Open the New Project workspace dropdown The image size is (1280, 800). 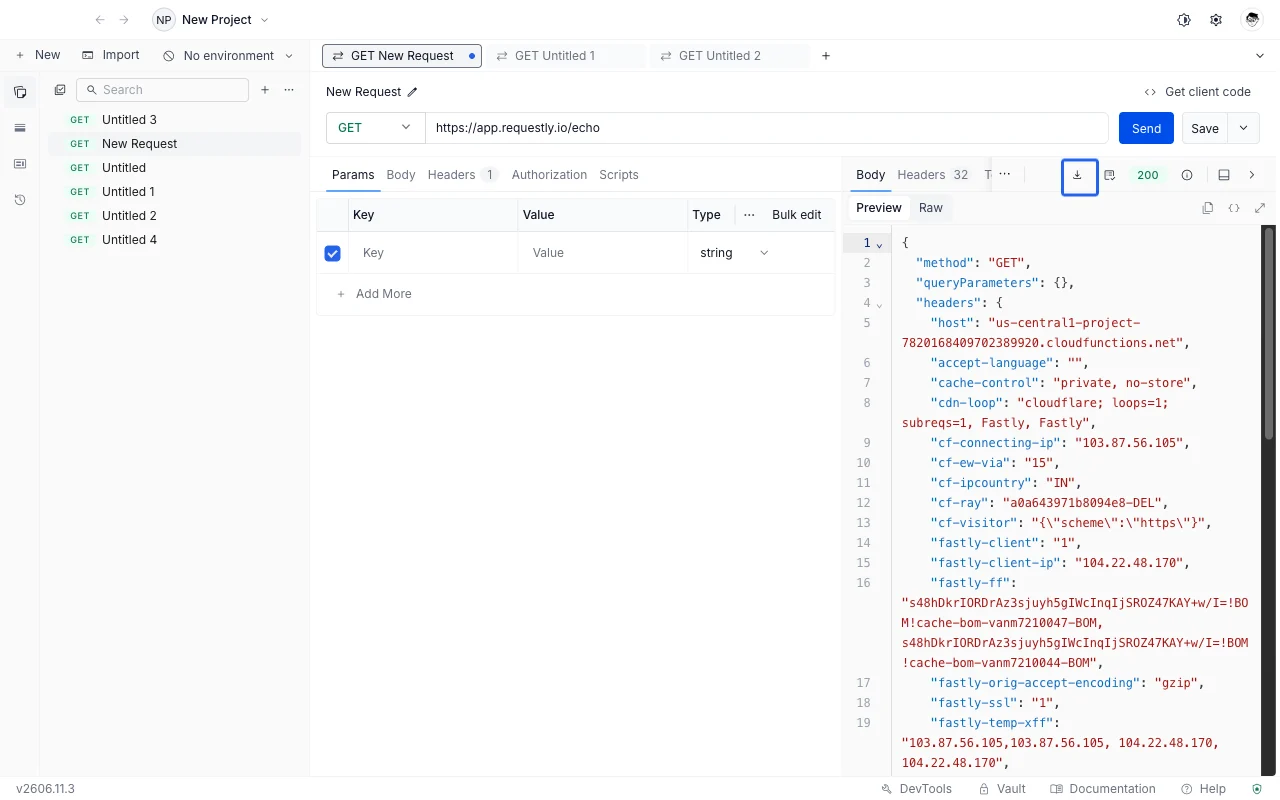[x=212, y=20]
